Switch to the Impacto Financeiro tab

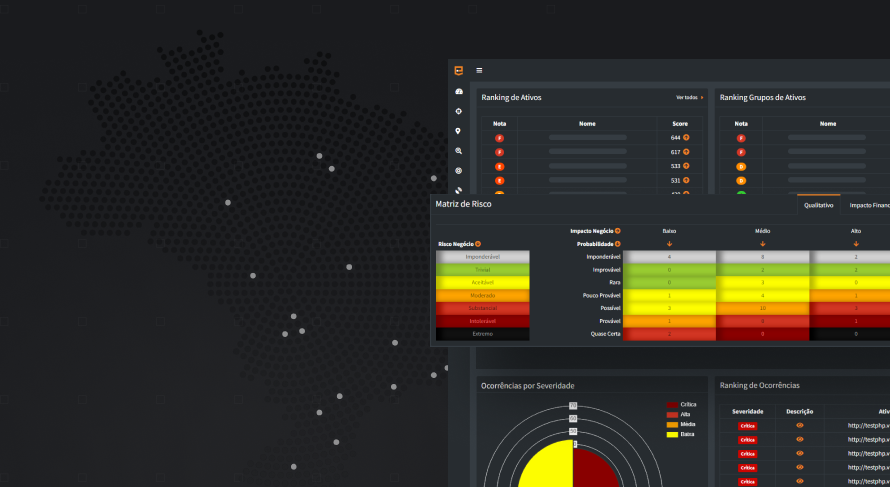click(868, 204)
